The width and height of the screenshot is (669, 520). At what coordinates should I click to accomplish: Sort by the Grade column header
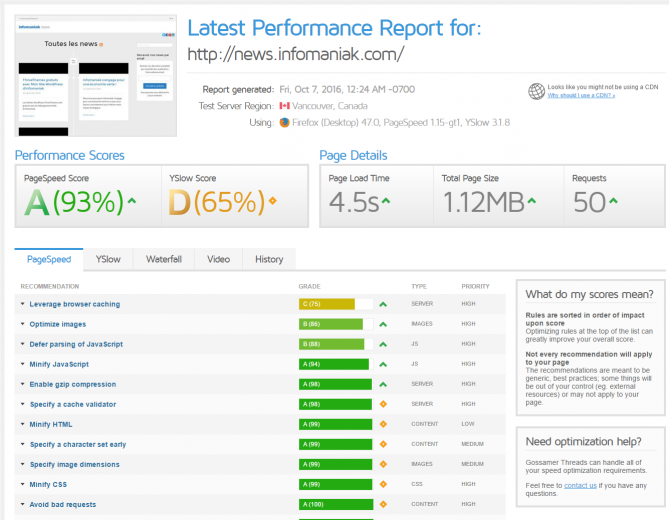(x=309, y=286)
